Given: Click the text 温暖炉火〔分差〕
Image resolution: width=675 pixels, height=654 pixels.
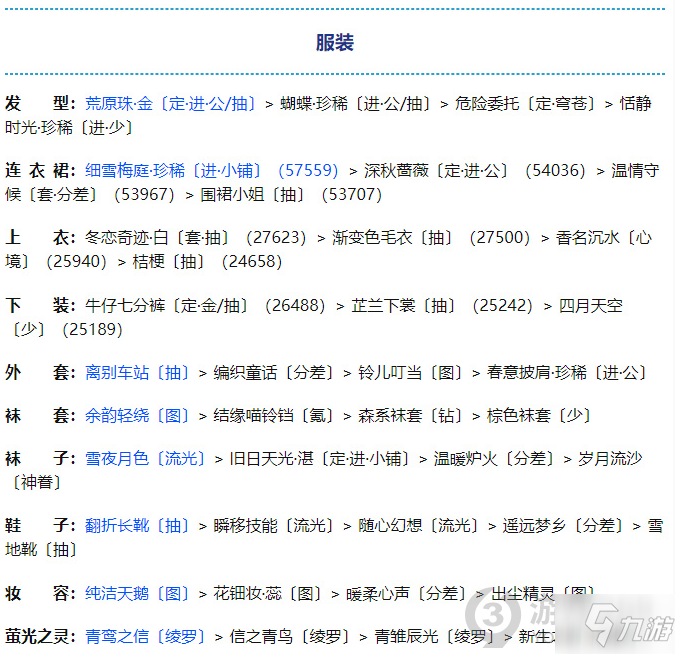Looking at the screenshot, I should 494,459.
